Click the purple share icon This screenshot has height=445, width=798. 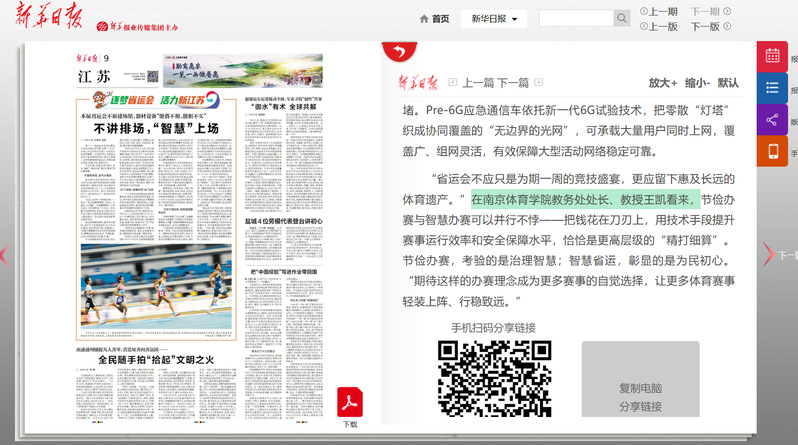pyautogui.click(x=772, y=120)
